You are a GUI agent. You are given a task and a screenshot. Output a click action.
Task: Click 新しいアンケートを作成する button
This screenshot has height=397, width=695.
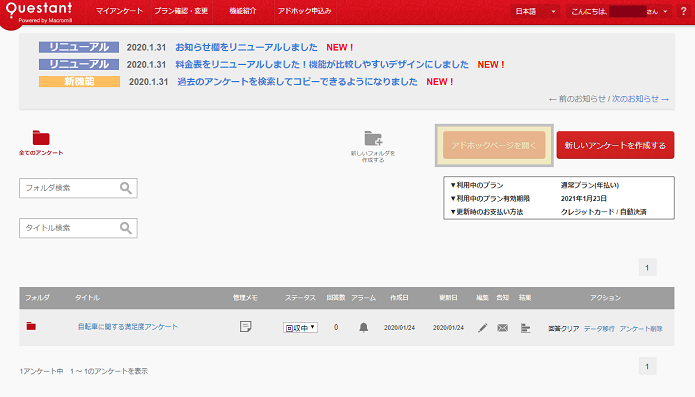[615, 145]
